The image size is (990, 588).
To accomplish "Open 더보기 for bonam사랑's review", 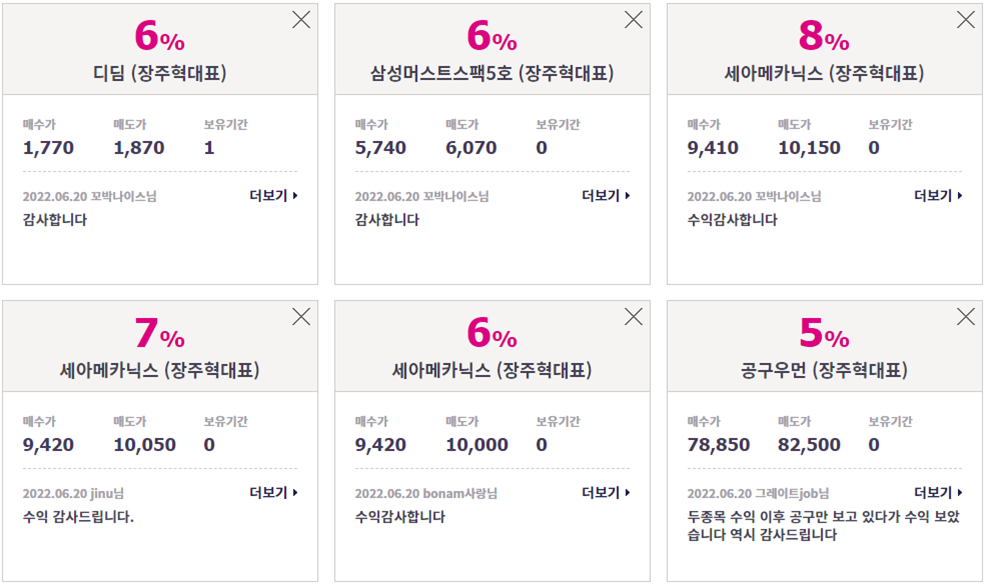I will 605,493.
